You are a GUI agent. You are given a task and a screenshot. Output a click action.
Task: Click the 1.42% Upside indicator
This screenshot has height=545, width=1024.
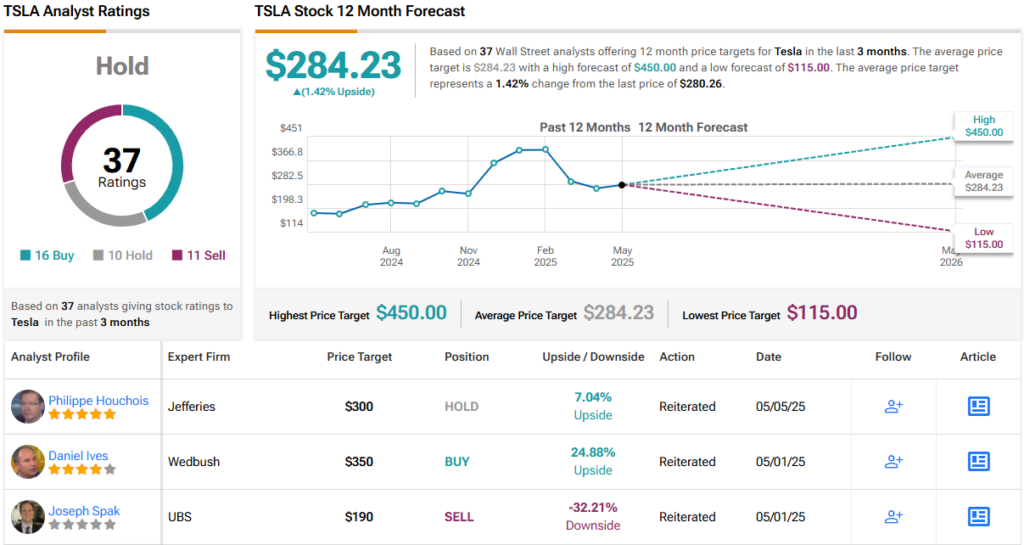click(x=334, y=92)
